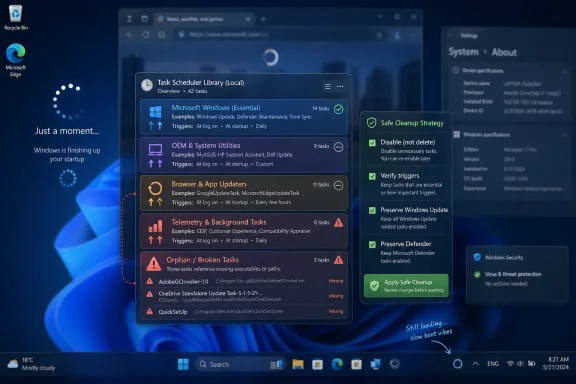Toggle the Disable (not delete) checkbox
576x384 pixels.
[372, 143]
